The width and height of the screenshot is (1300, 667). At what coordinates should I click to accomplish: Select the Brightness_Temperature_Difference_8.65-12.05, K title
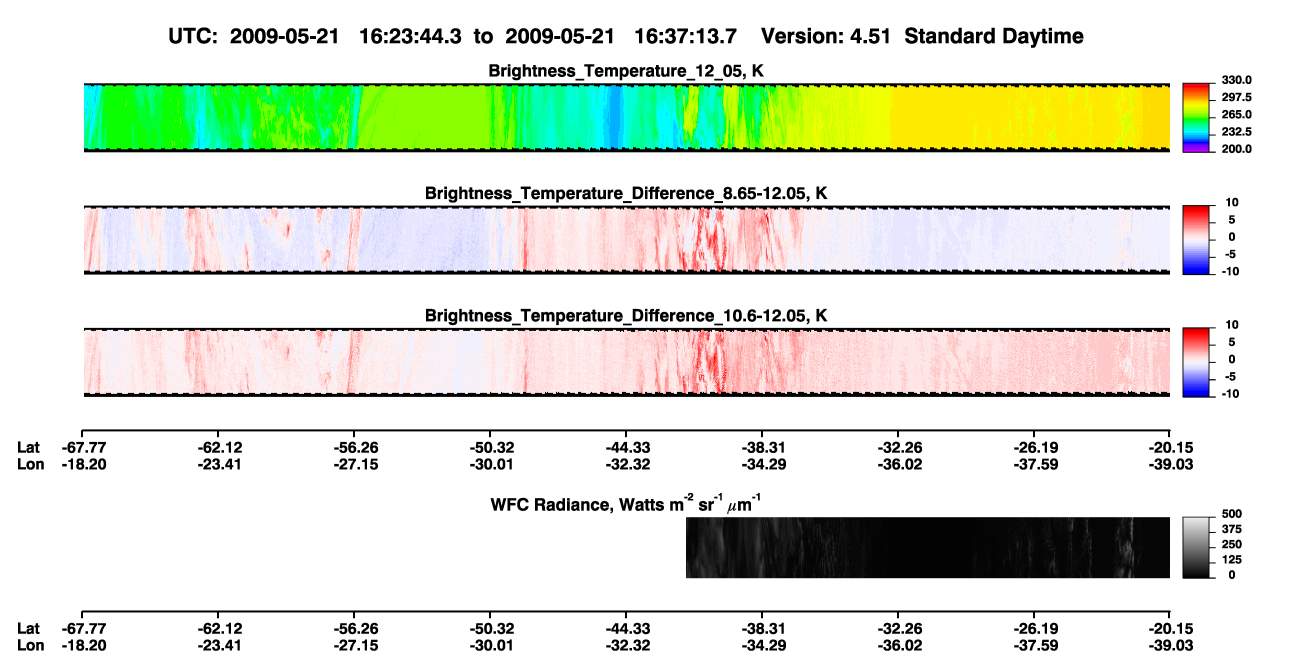point(626,193)
